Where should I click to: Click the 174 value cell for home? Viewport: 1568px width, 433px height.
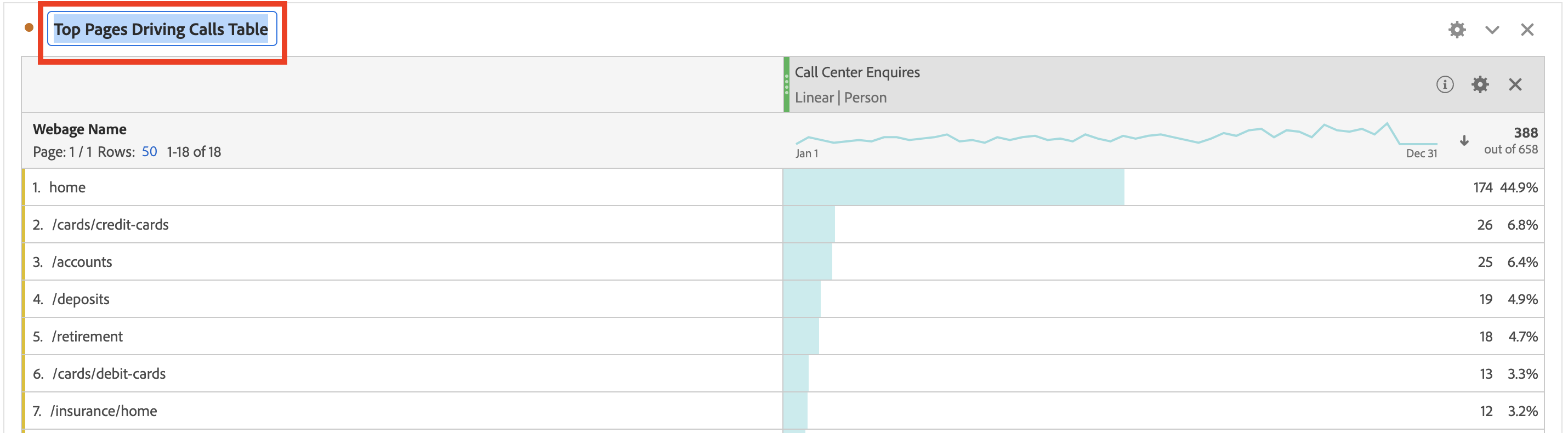(x=1482, y=187)
